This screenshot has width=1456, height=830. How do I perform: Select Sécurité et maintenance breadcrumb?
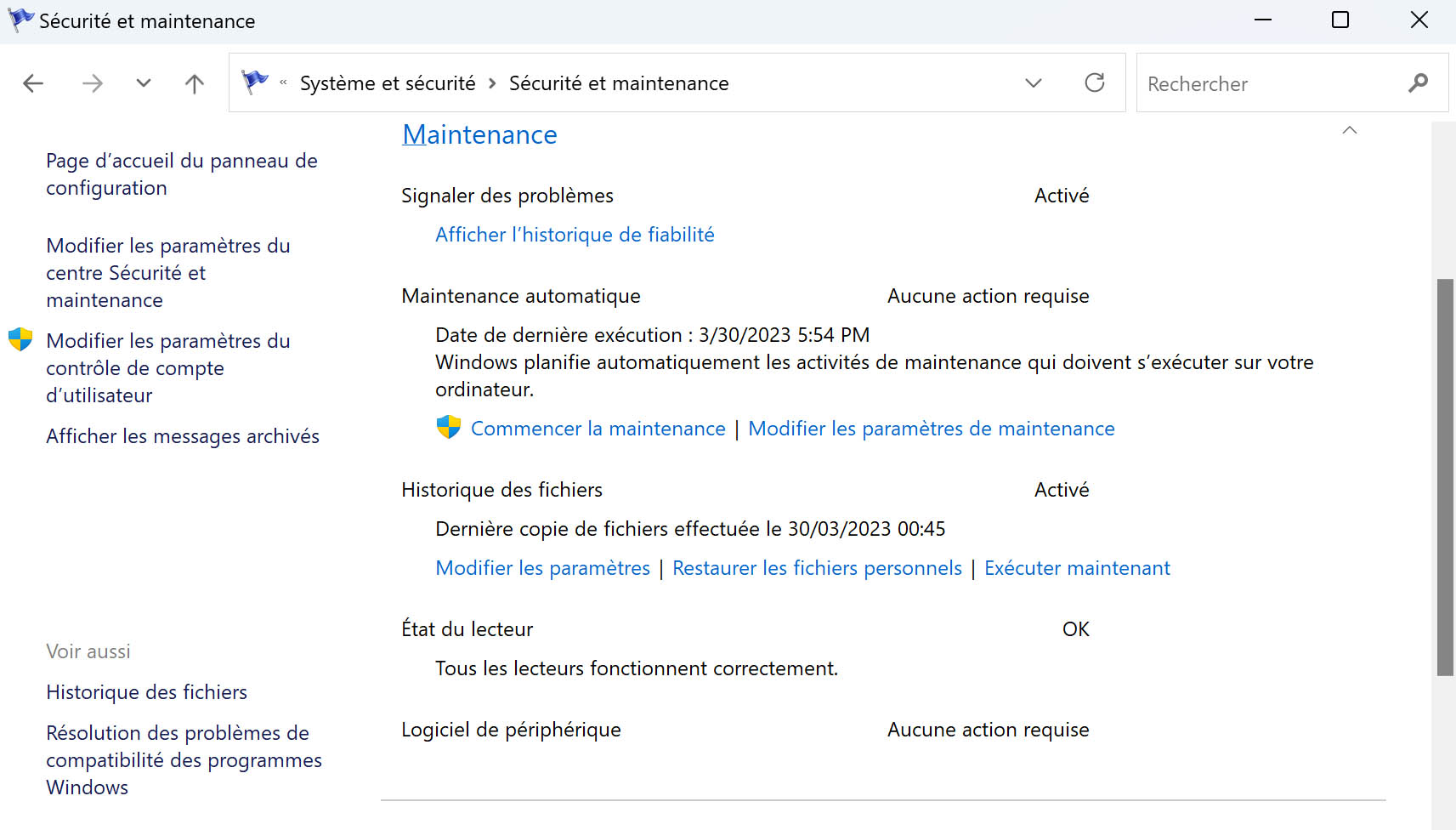[x=619, y=83]
